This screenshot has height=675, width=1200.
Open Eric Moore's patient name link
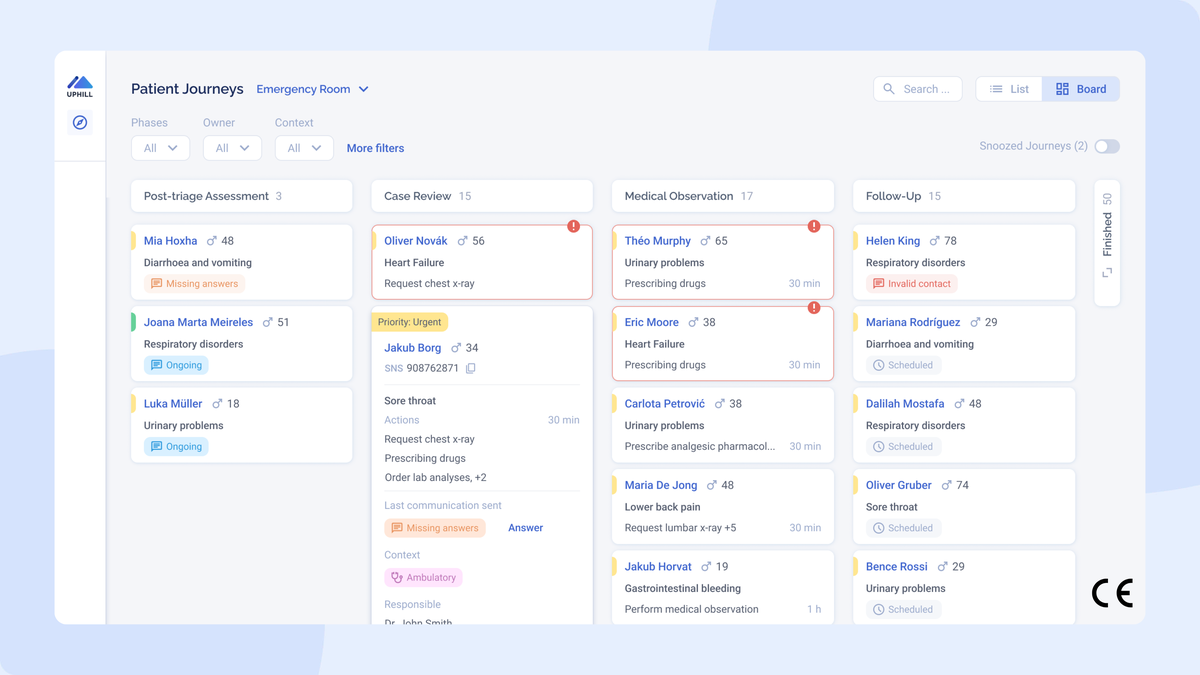[x=652, y=322]
